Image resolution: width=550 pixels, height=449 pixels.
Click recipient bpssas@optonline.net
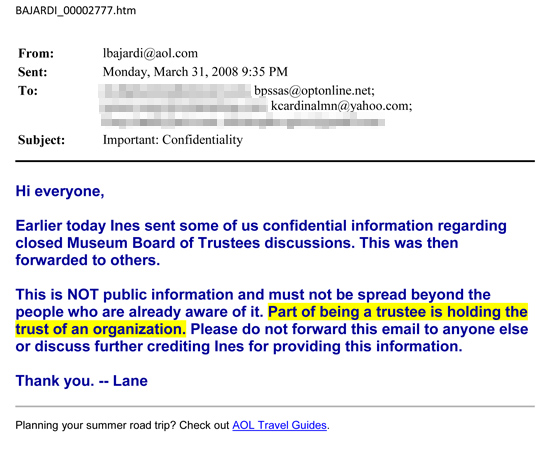315,91
